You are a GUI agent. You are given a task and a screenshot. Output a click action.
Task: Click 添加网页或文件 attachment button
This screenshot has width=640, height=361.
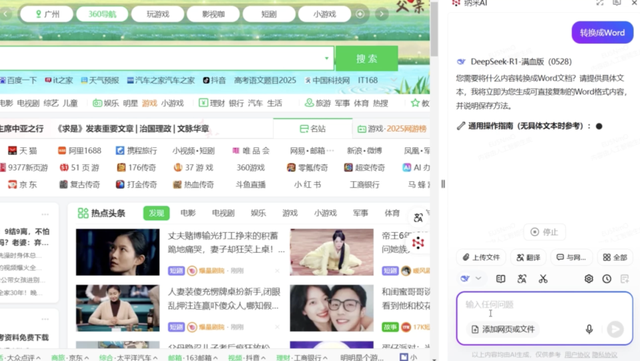coord(502,329)
